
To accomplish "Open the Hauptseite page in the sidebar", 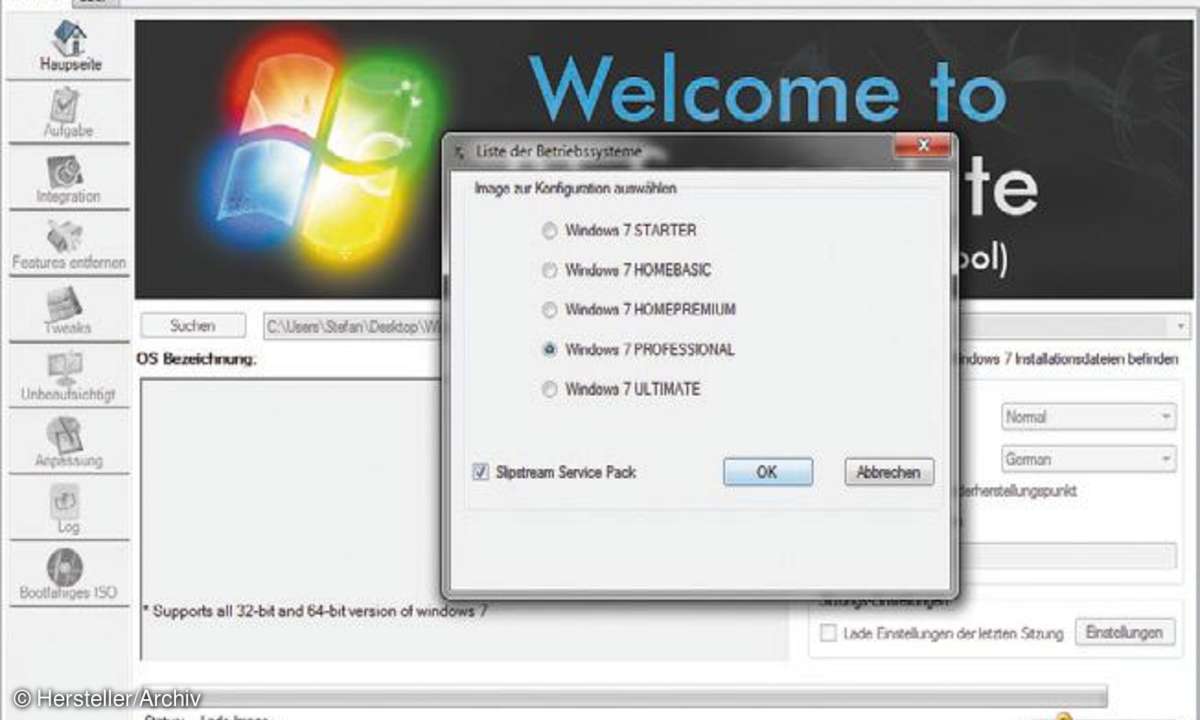I will coord(70,47).
